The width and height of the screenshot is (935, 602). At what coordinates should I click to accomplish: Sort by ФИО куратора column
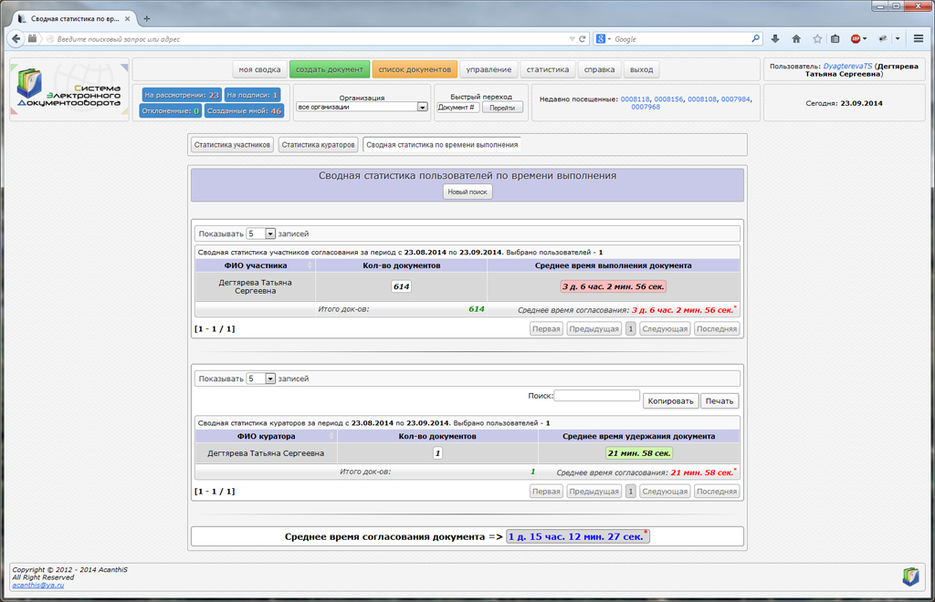266,436
